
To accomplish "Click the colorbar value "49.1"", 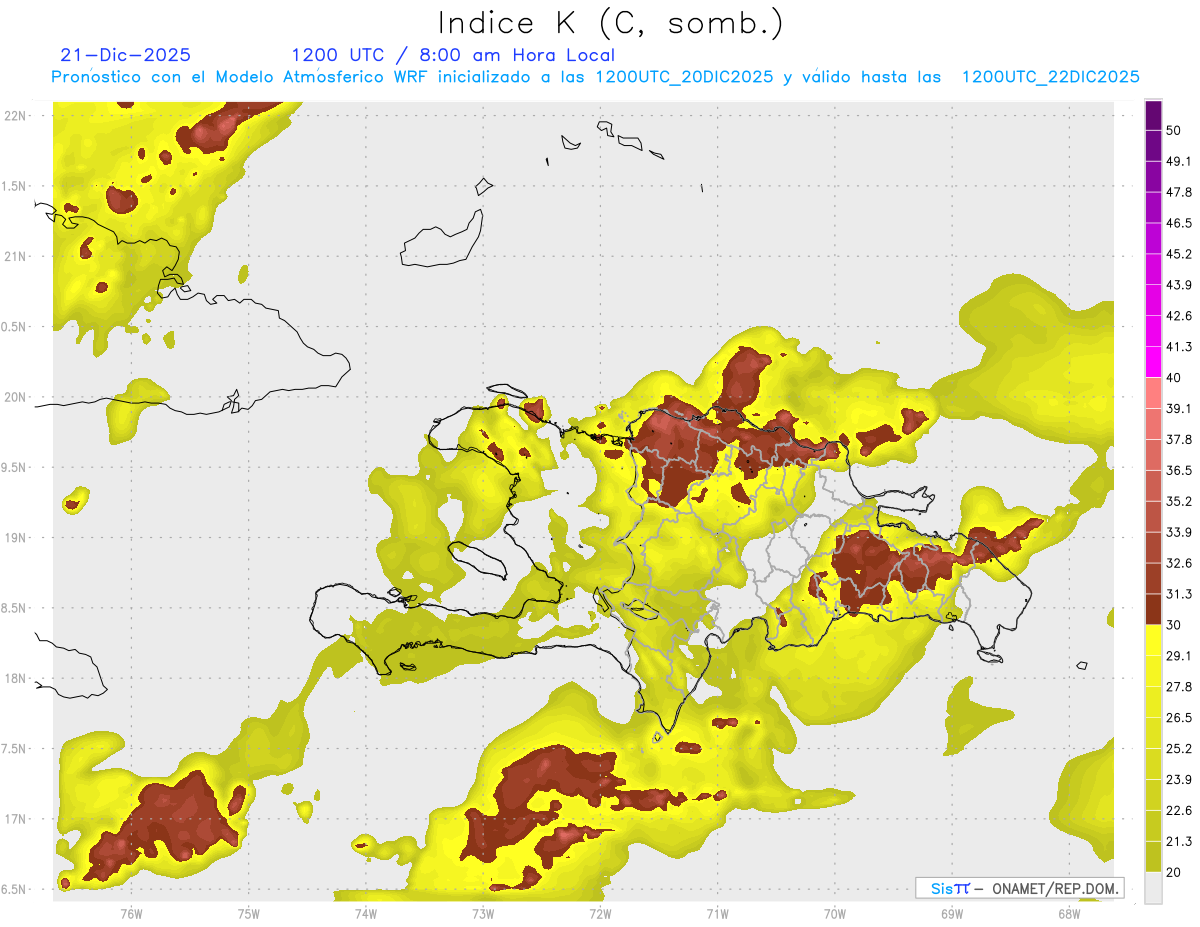I will click(1179, 161).
